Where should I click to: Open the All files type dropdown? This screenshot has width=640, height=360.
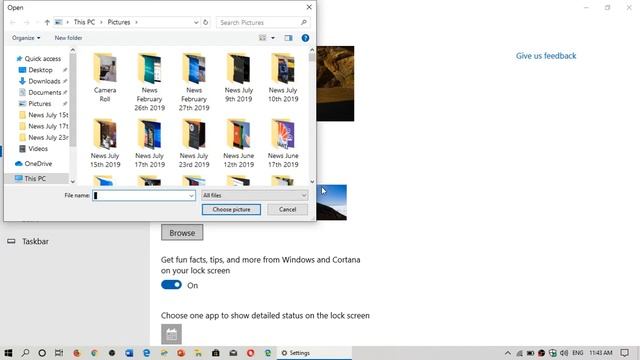254,196
